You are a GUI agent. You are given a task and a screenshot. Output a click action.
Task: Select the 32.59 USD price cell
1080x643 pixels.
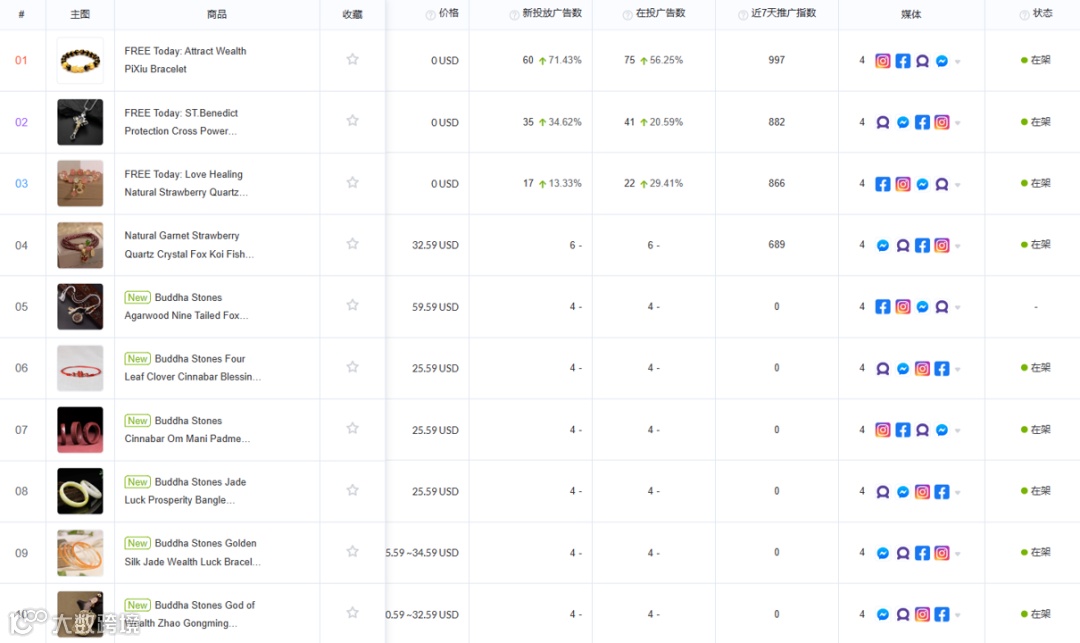(435, 245)
